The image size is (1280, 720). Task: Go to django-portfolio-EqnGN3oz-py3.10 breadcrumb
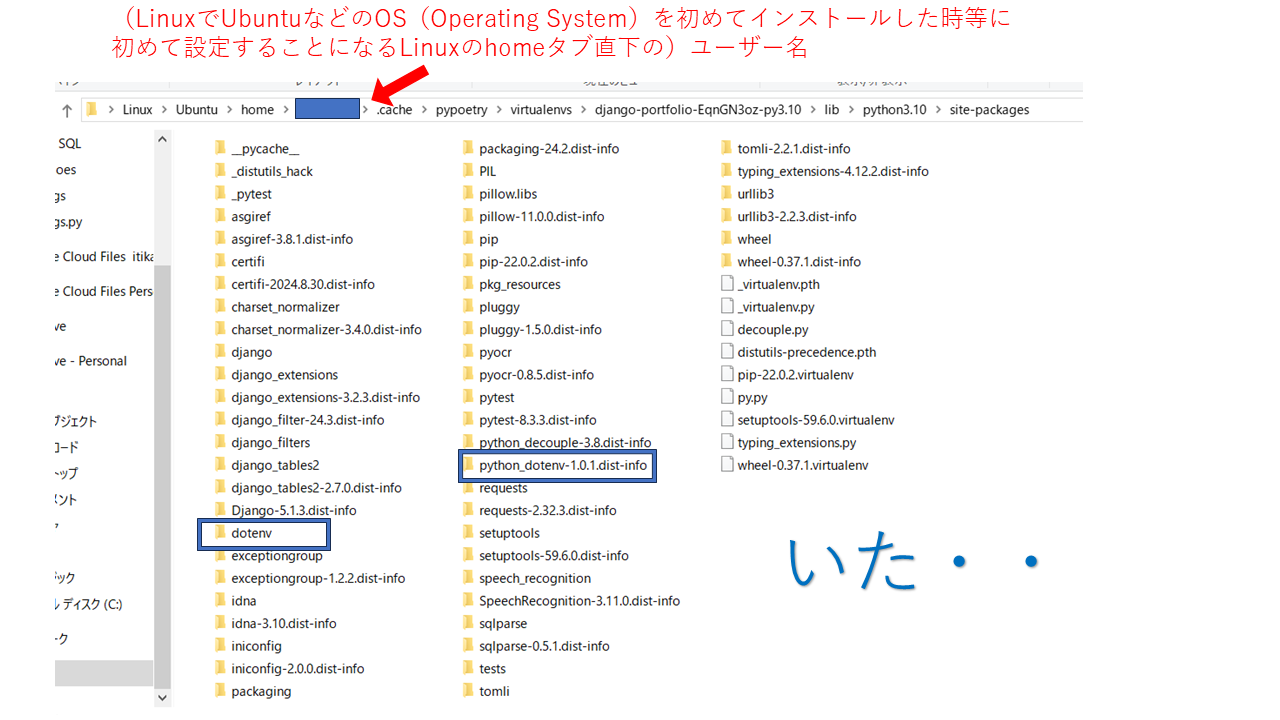(x=698, y=110)
